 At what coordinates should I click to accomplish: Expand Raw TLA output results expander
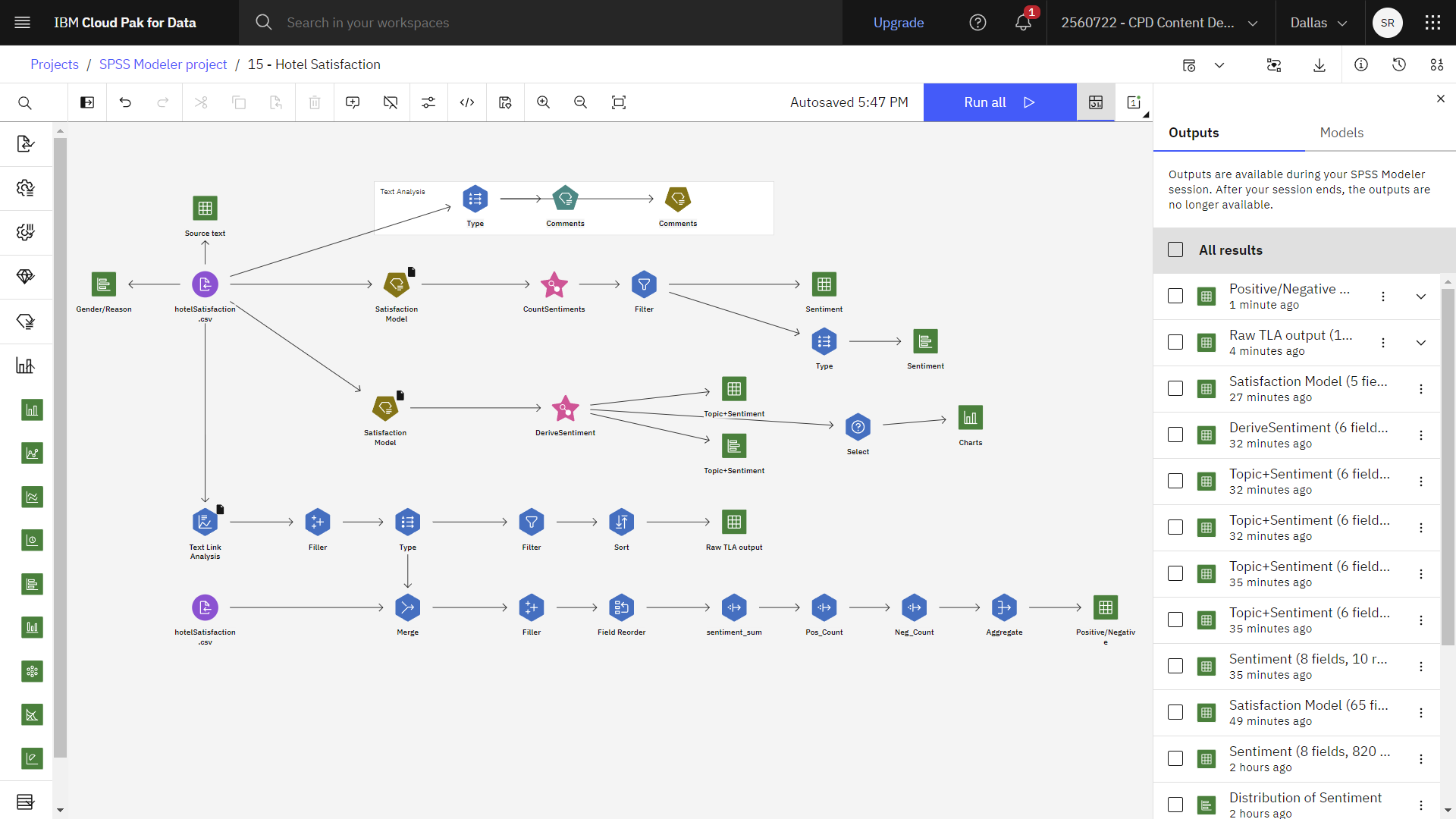pos(1421,342)
